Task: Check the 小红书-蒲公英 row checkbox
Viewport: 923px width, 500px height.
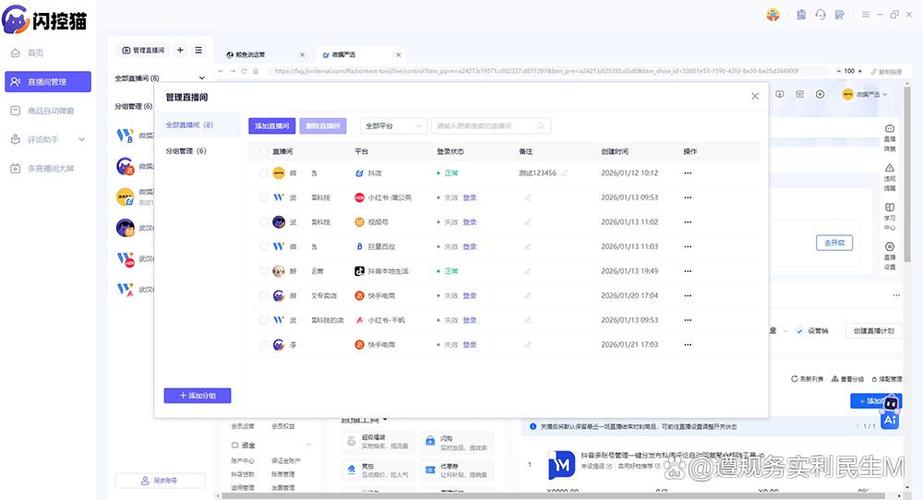Action: point(264,198)
